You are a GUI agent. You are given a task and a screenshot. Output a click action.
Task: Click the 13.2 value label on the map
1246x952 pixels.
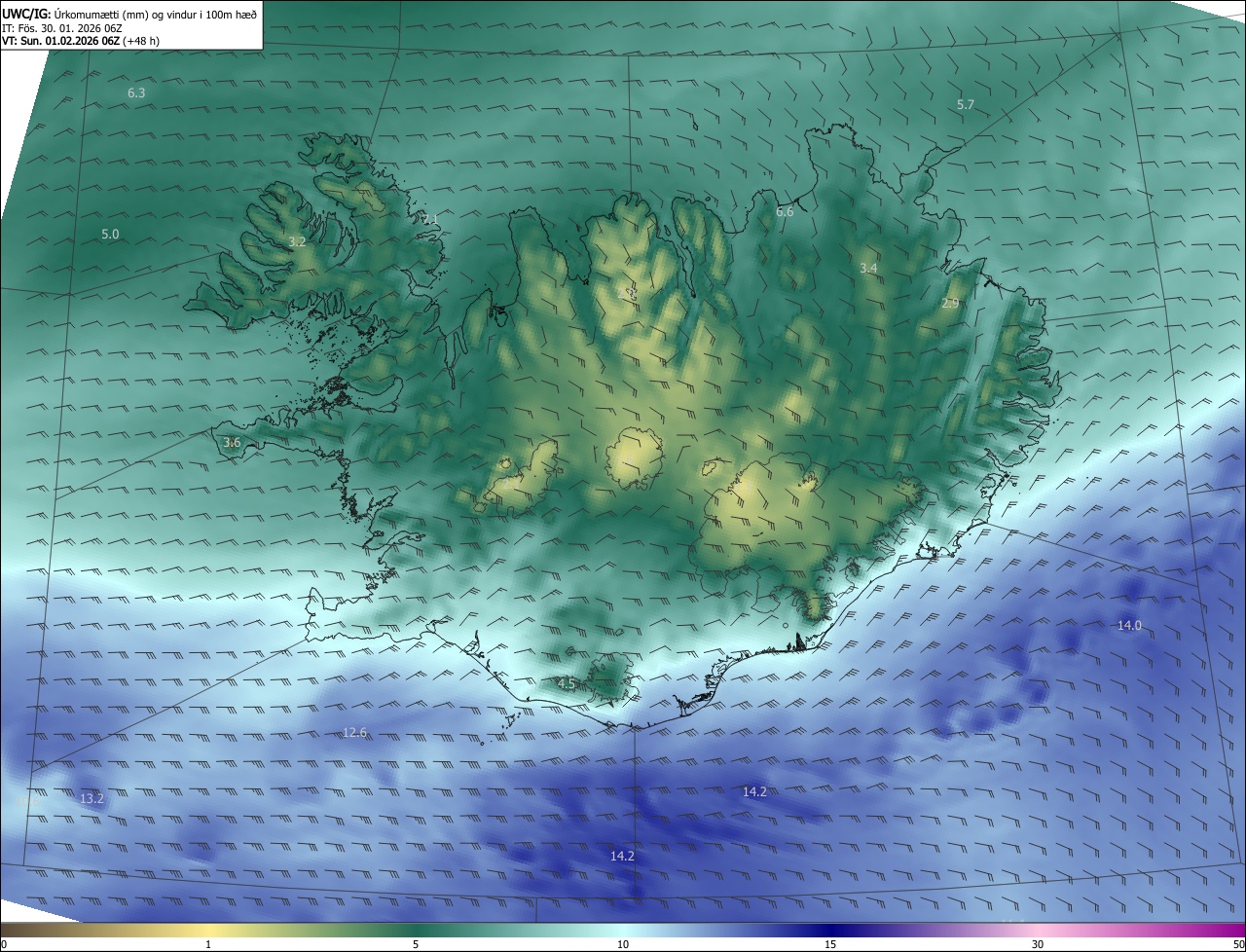pos(92,798)
